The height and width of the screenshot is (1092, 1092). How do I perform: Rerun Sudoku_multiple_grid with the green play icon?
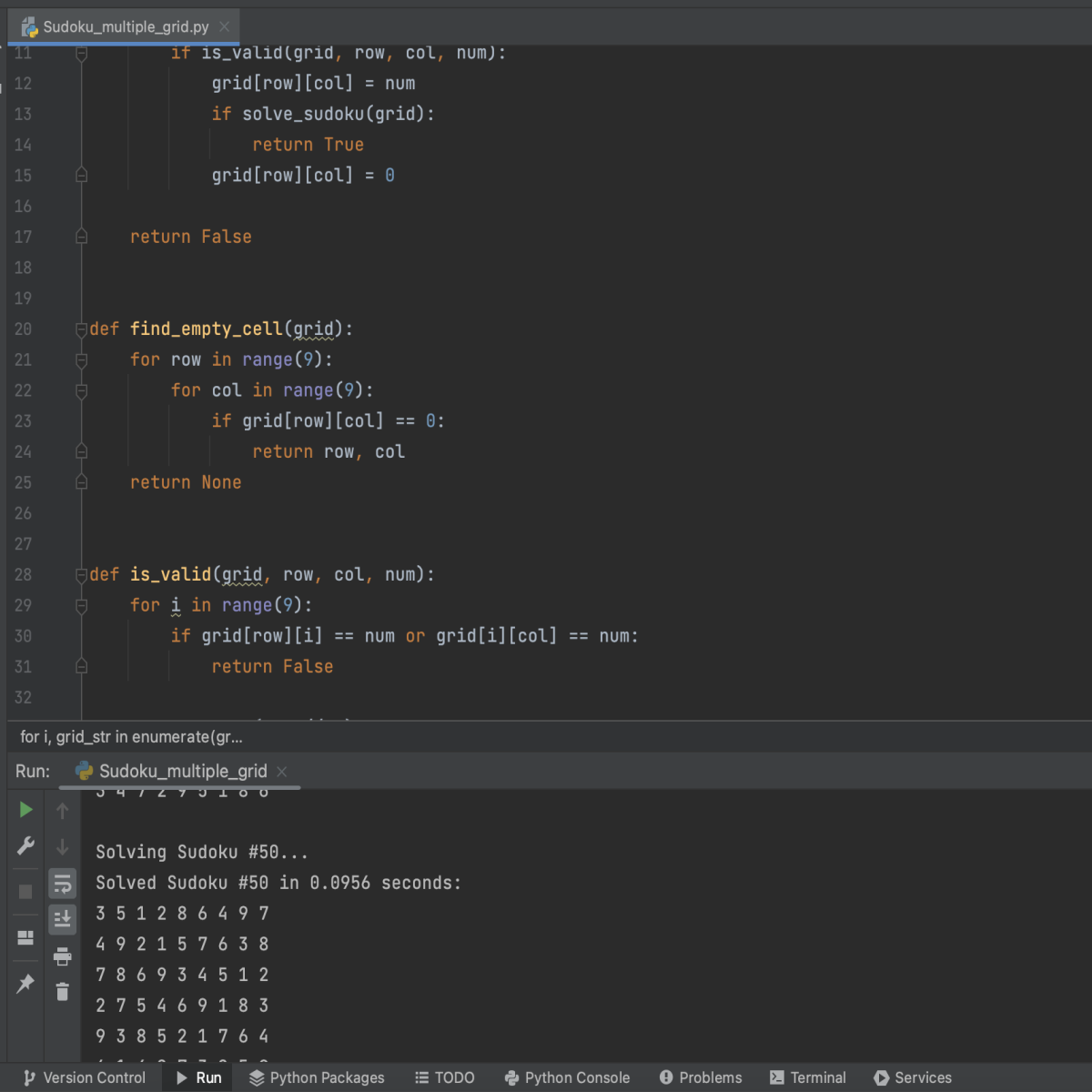tap(25, 810)
